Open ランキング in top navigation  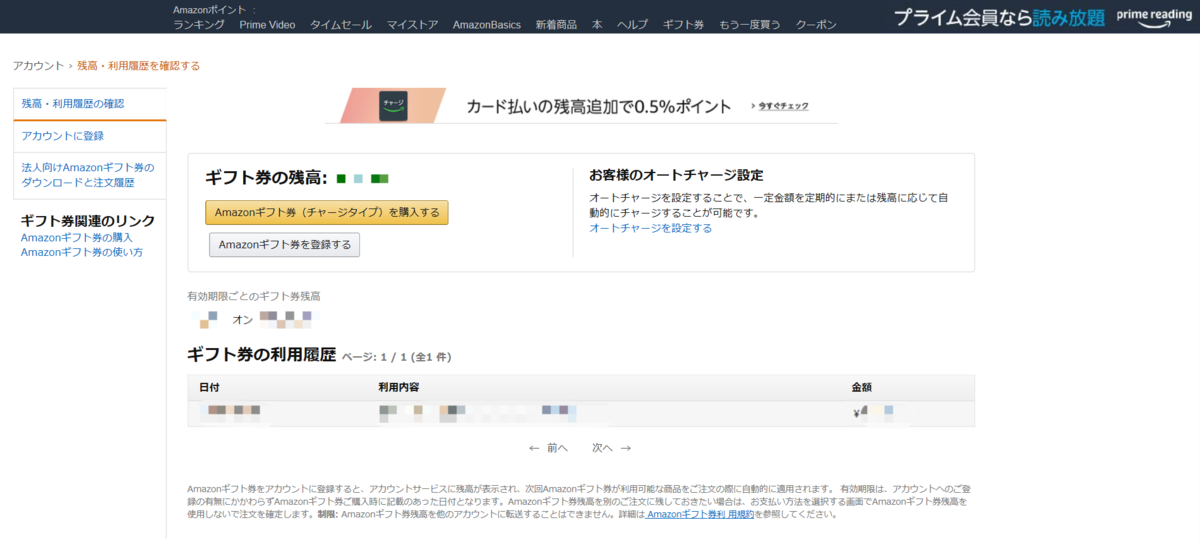pos(199,25)
